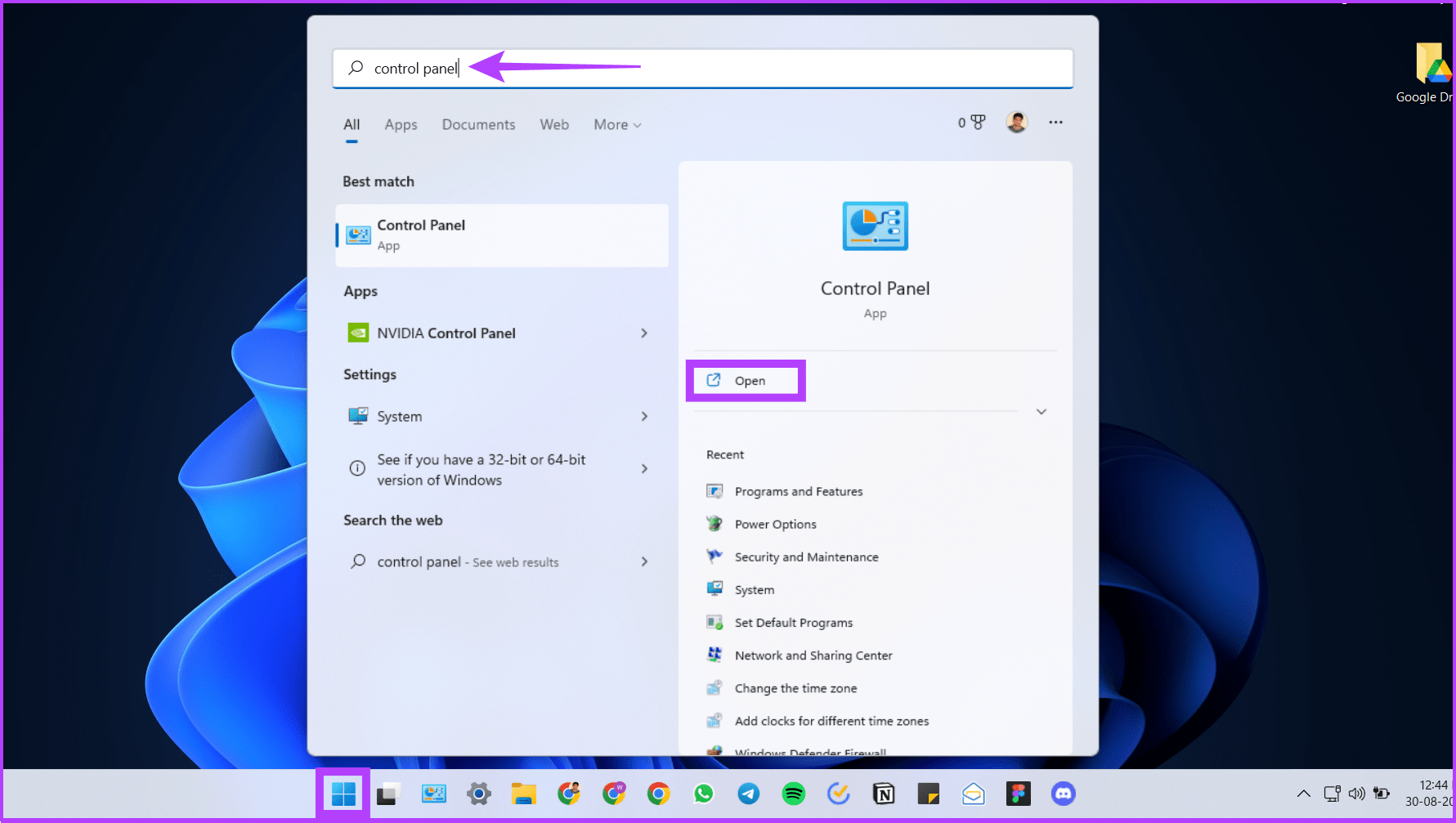Expand the NVIDIA Control Panel result
1456x823 pixels.
point(644,333)
